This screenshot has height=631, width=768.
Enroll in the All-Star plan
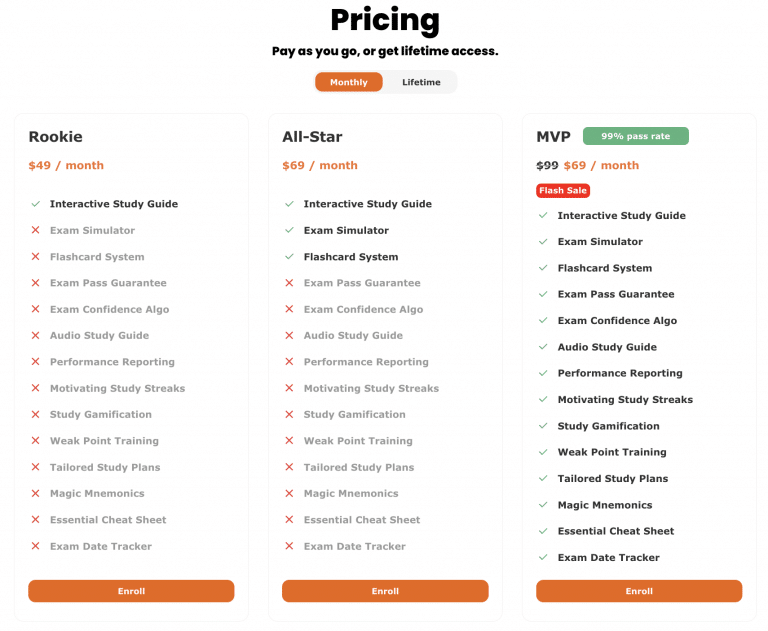point(385,591)
